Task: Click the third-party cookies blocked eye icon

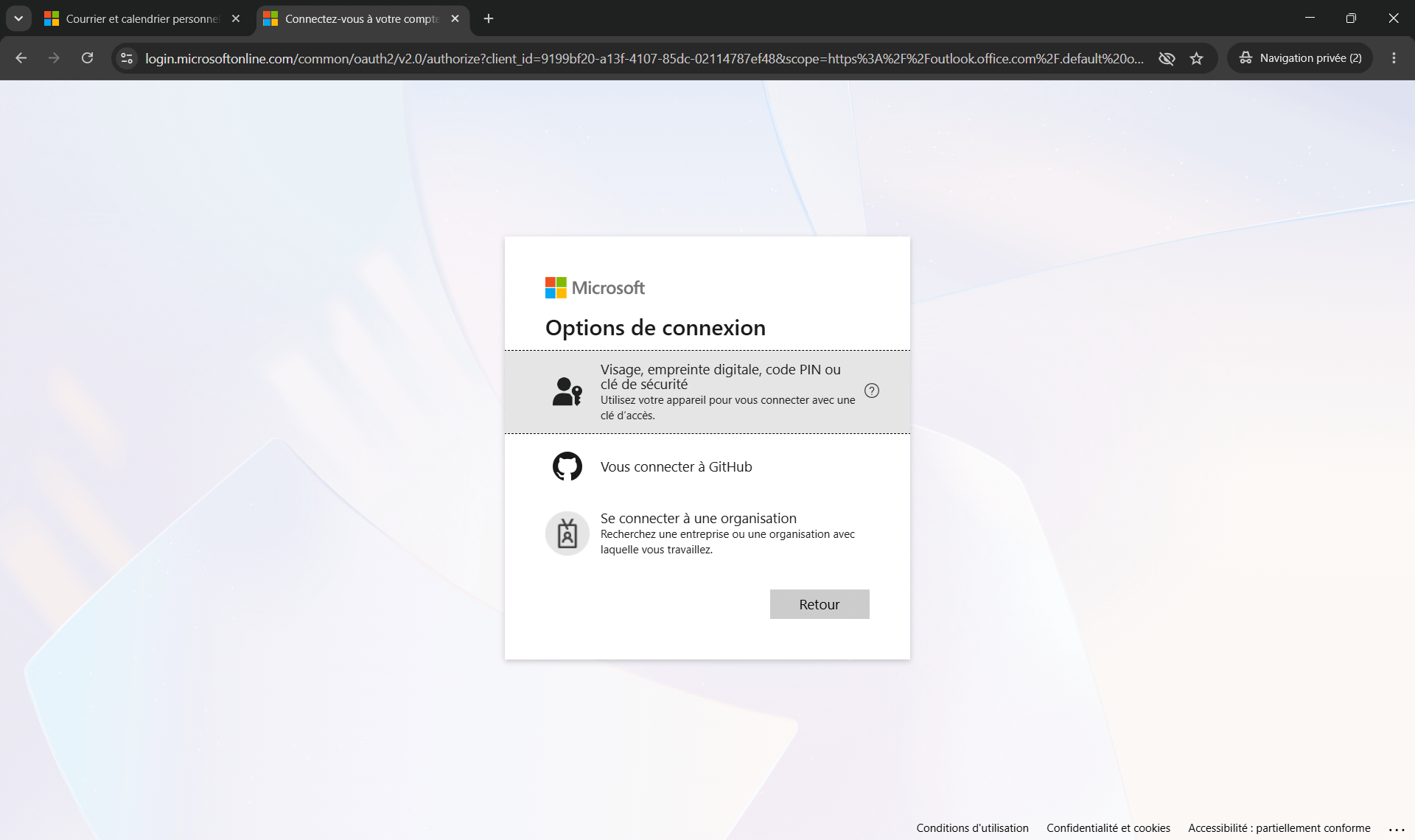Action: pyautogui.click(x=1167, y=58)
